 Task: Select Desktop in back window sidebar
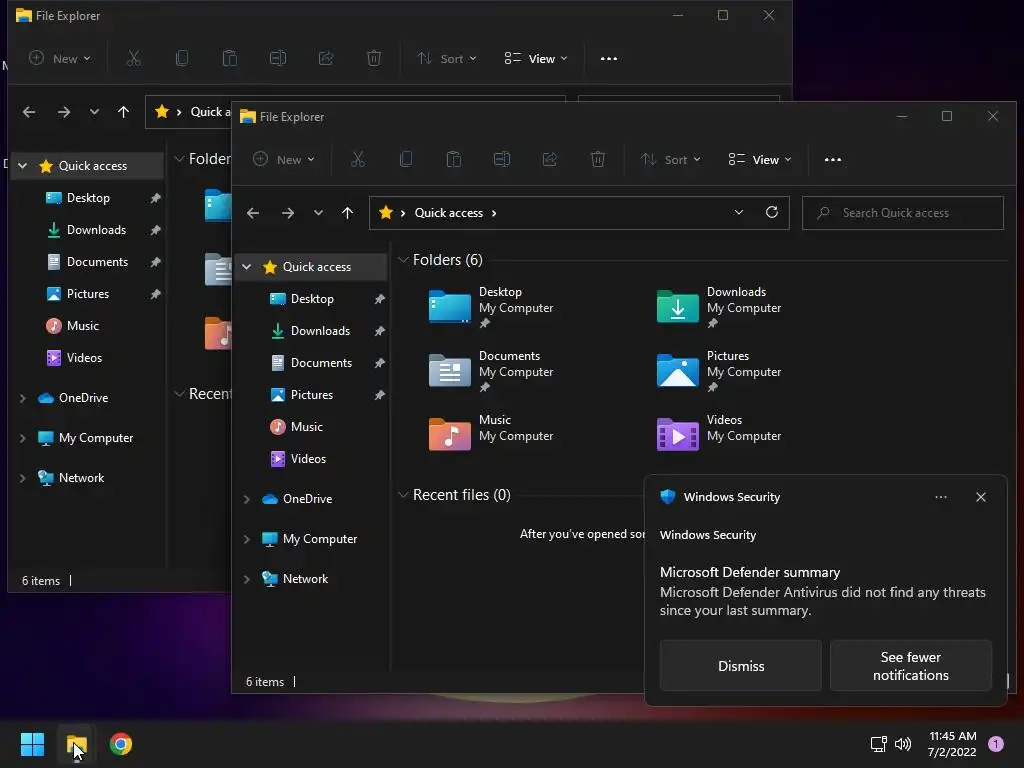coord(88,198)
